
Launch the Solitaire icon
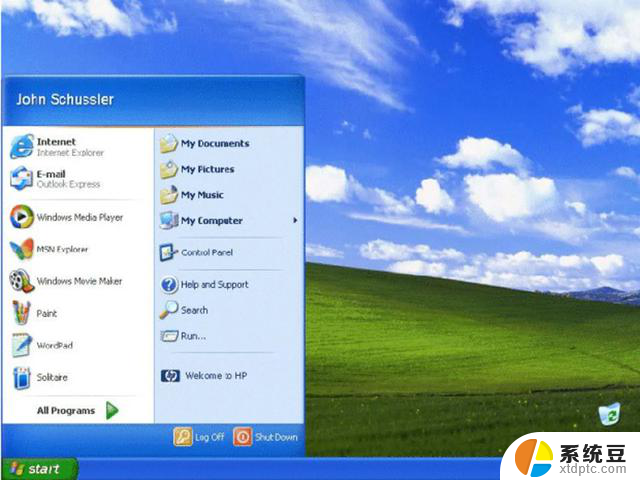22,378
